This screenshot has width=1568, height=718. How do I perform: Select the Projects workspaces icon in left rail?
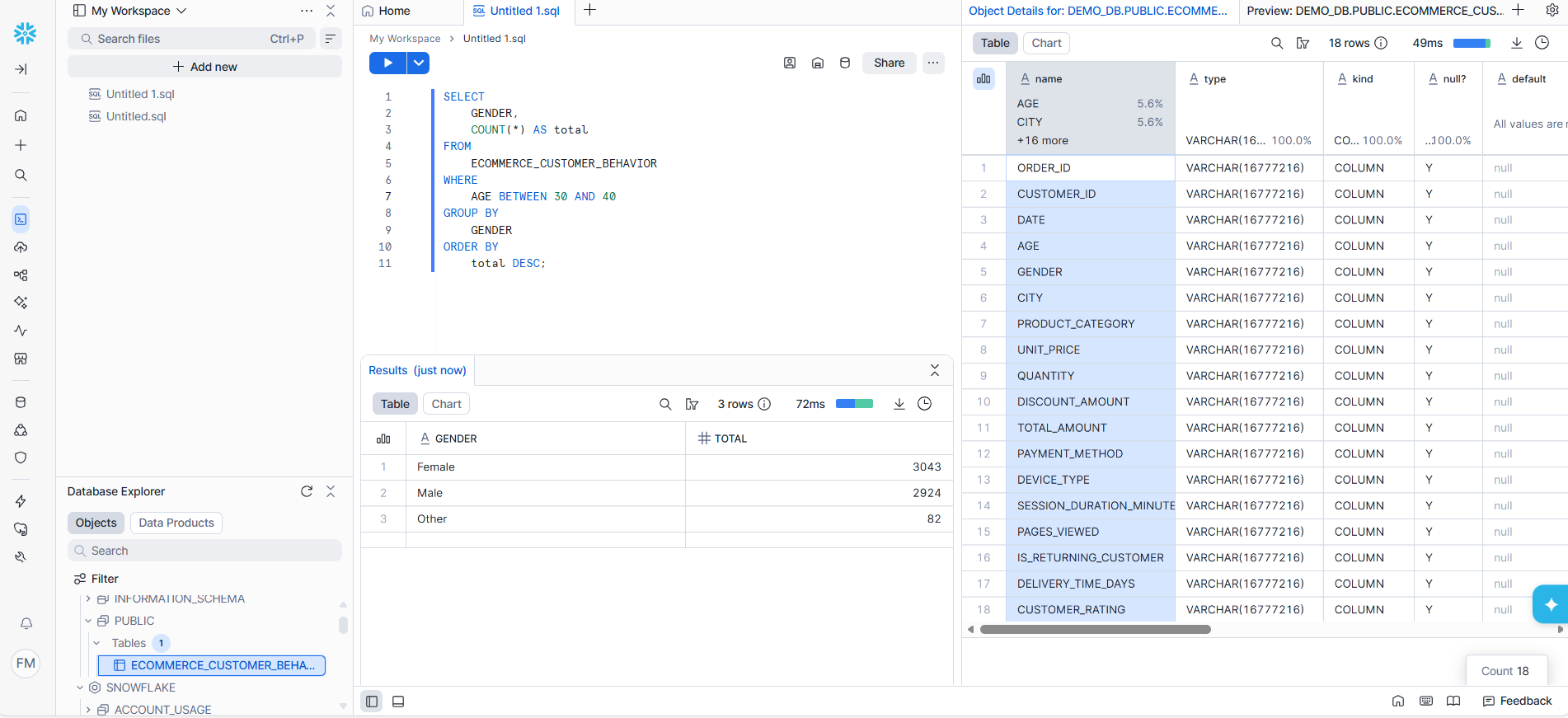[21, 219]
